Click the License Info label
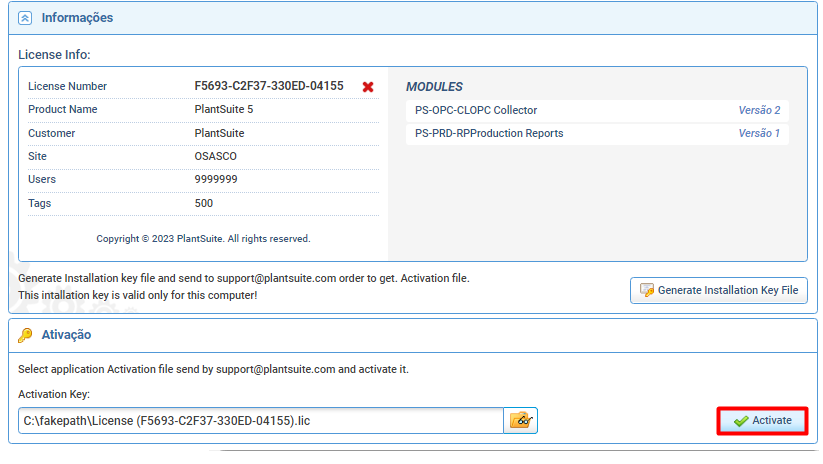 point(54,55)
